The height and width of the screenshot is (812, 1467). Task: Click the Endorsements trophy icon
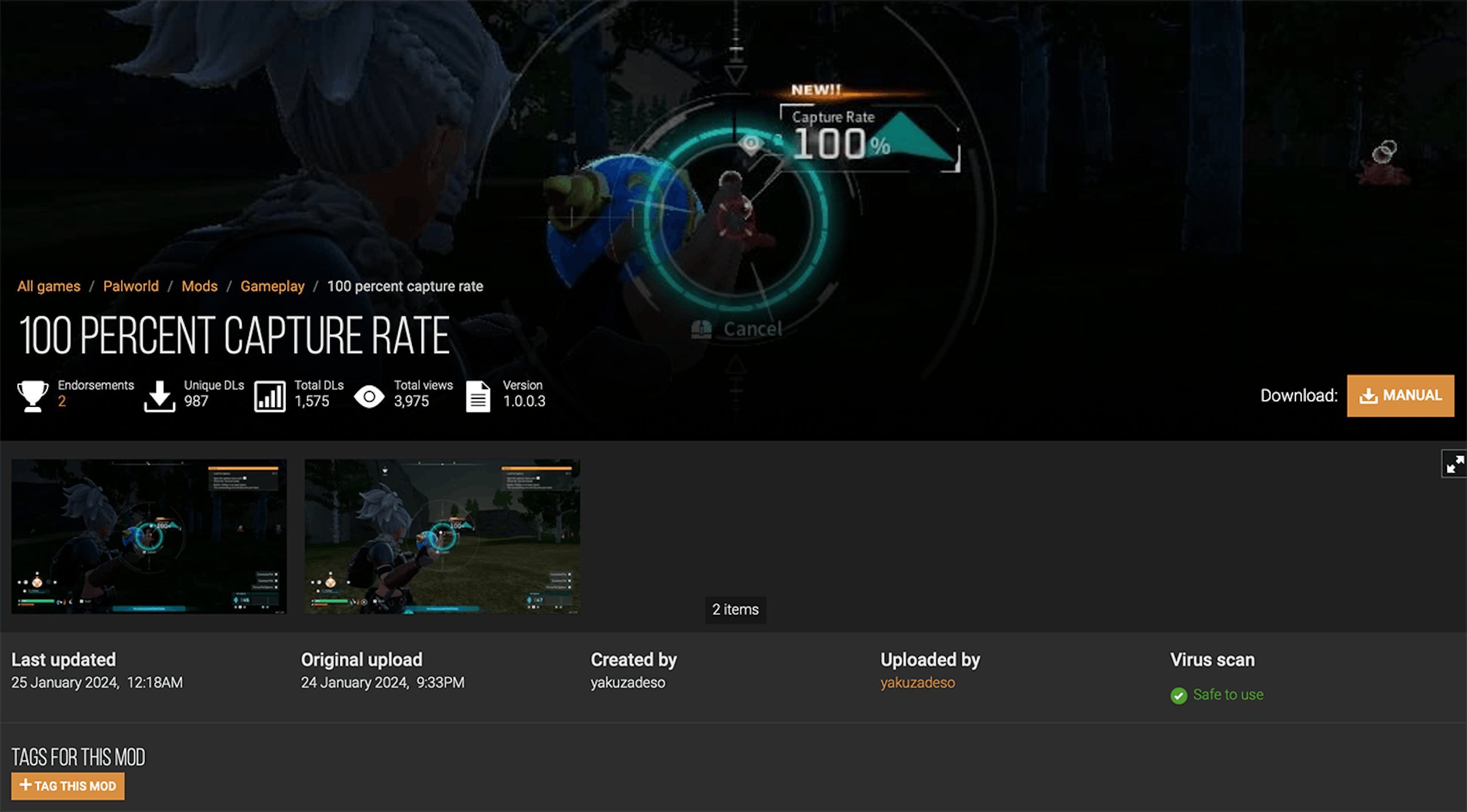33,396
